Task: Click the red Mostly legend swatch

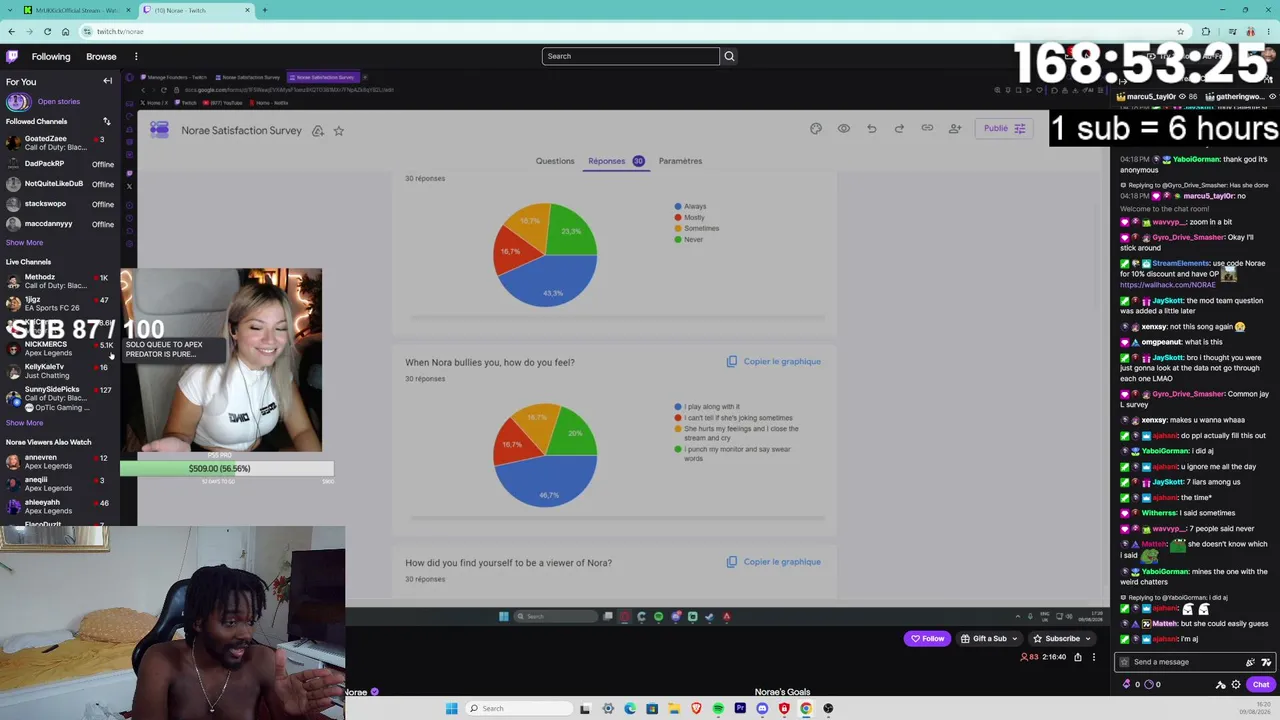Action: pos(678,217)
